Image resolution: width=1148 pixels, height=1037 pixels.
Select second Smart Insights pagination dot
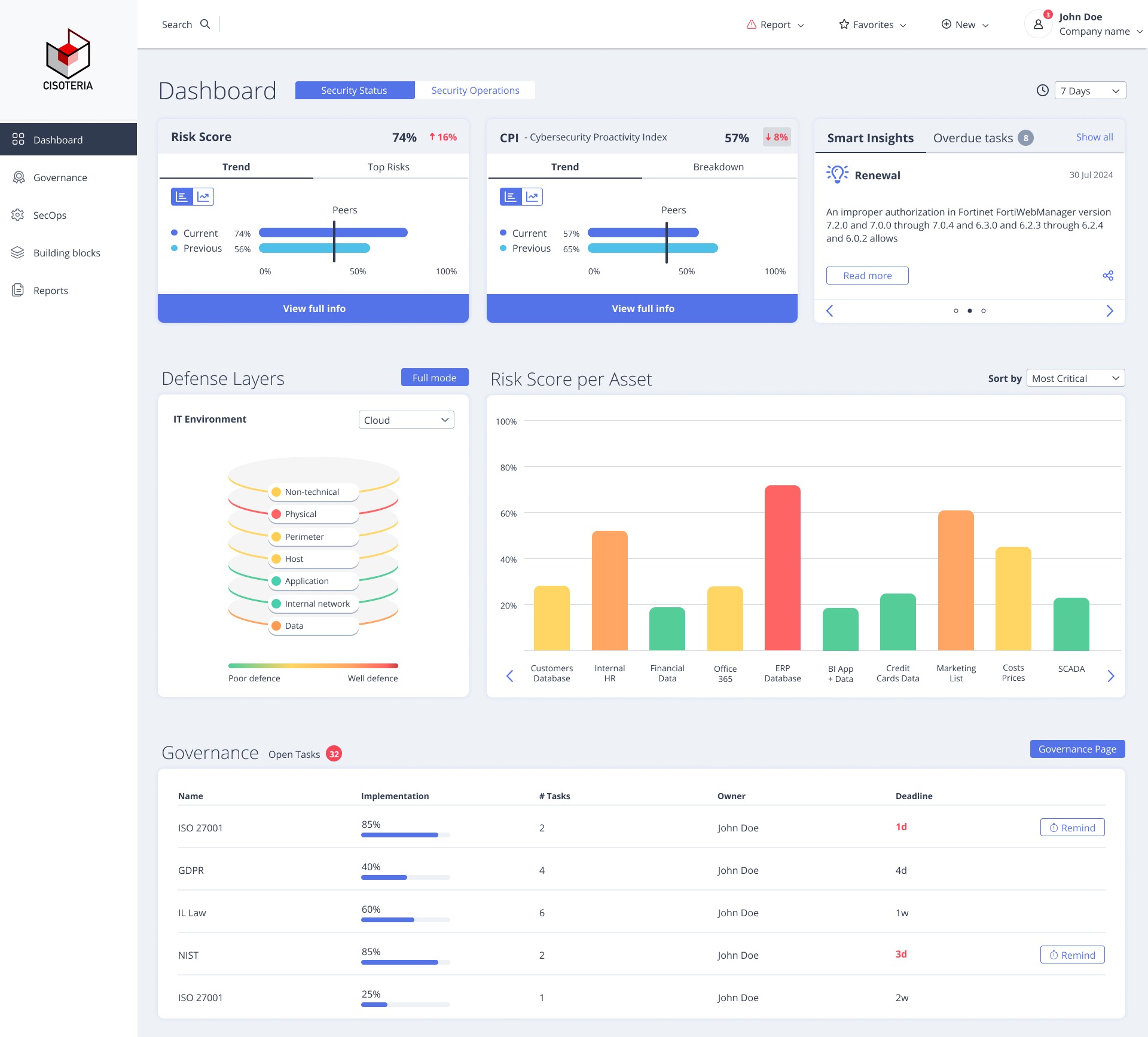click(x=970, y=311)
